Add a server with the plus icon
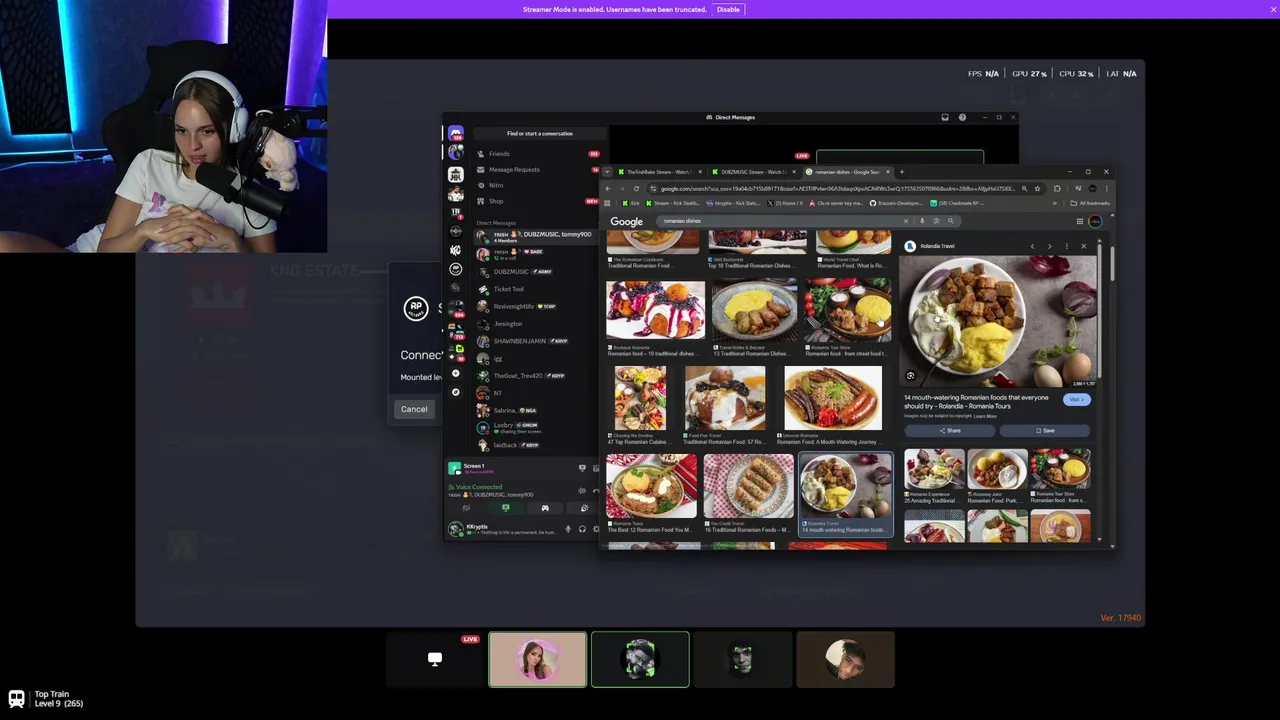This screenshot has height=720, width=1280. [456, 373]
